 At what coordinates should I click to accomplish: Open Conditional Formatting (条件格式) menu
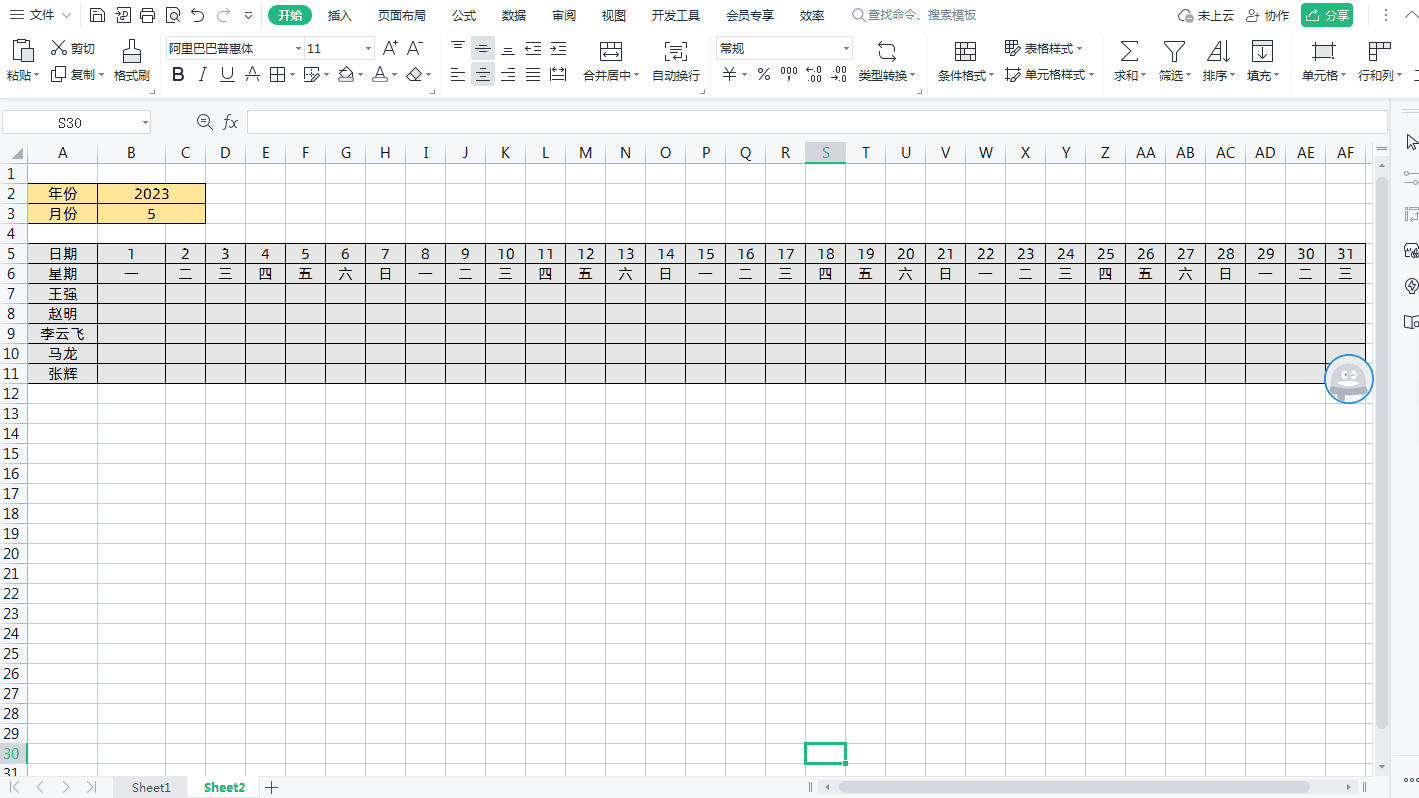[x=966, y=75]
